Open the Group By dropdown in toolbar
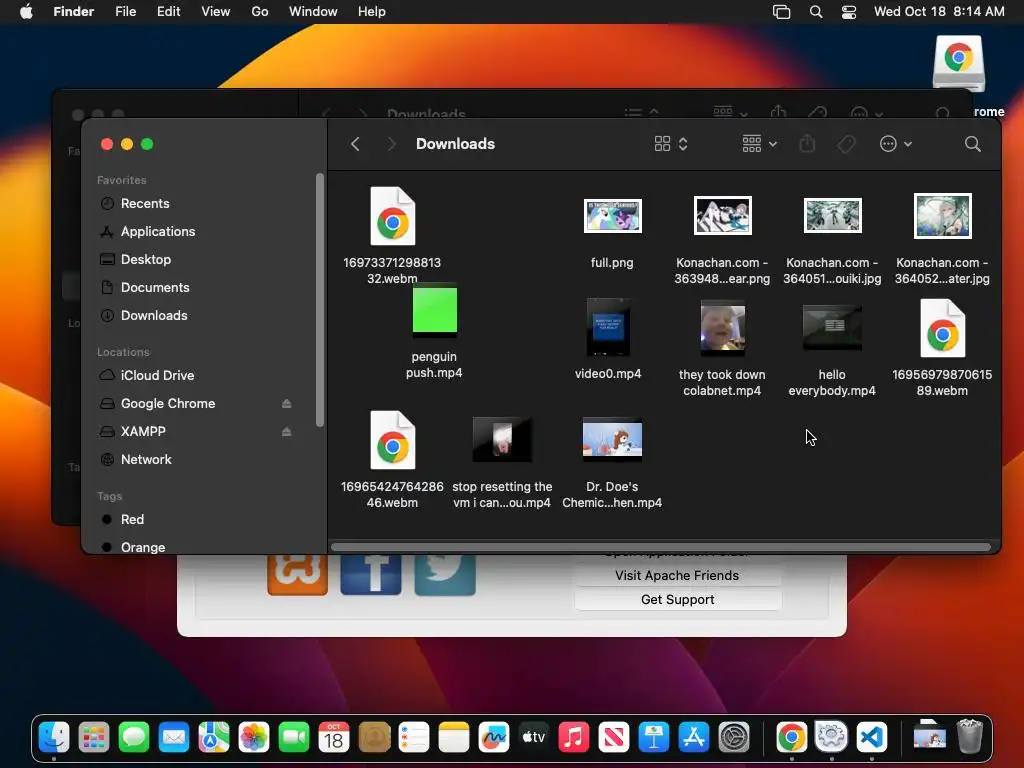This screenshot has height=768, width=1024. tap(759, 144)
